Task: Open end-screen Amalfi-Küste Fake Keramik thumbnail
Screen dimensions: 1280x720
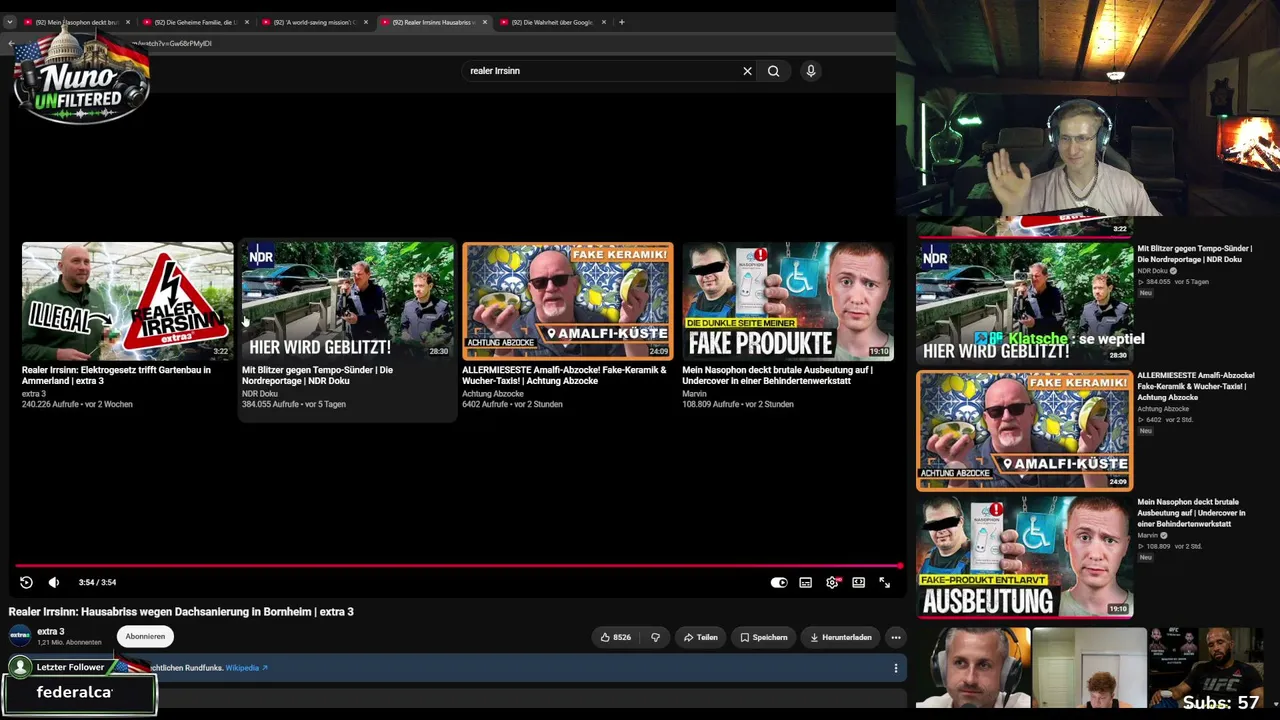Action: [x=568, y=301]
